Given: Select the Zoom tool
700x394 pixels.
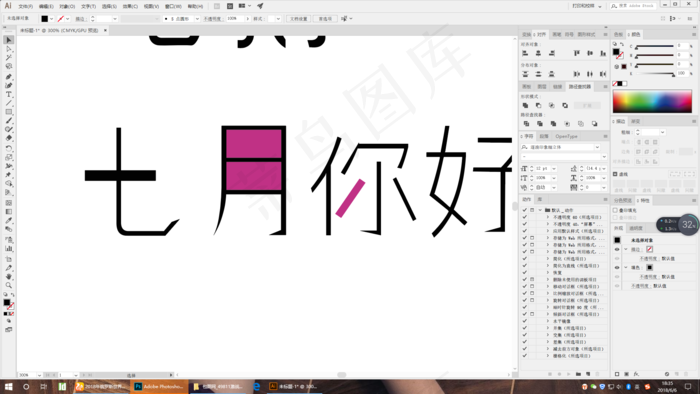Looking at the screenshot, I should pyautogui.click(x=8, y=286).
